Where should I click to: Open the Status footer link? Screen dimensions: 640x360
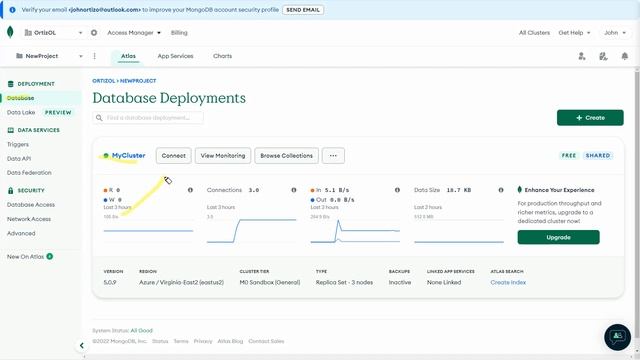(x=160, y=341)
